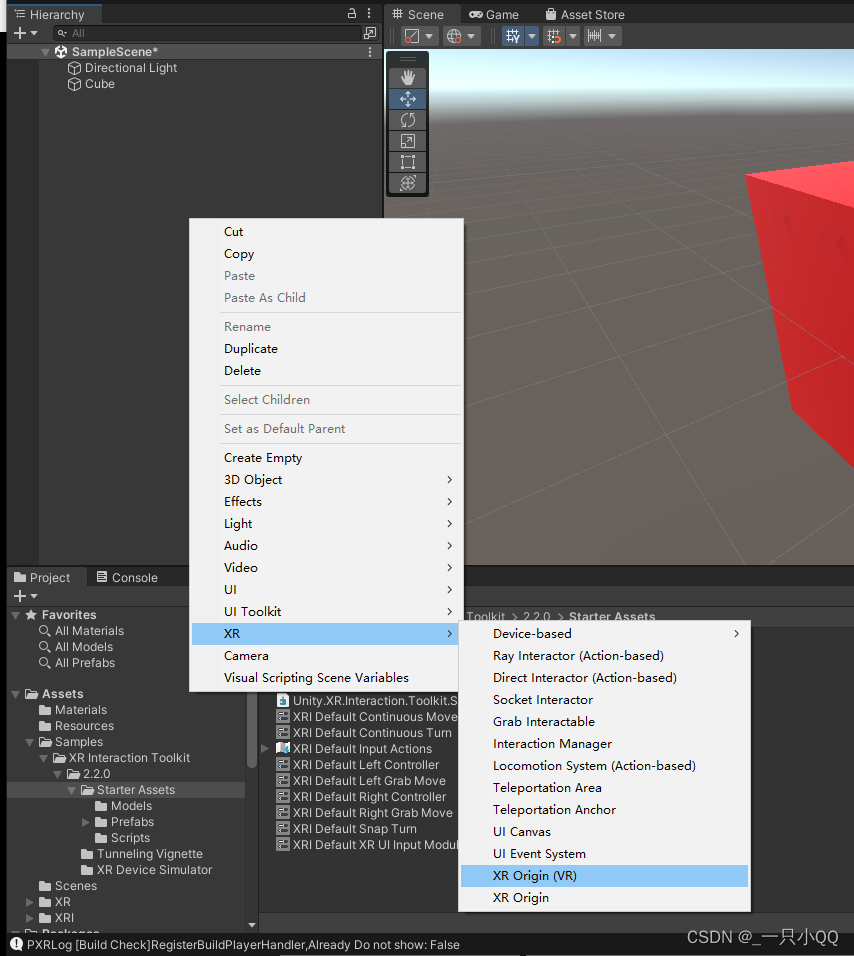Toggle the Scene shading mode button
854x956 pixels.
point(412,36)
